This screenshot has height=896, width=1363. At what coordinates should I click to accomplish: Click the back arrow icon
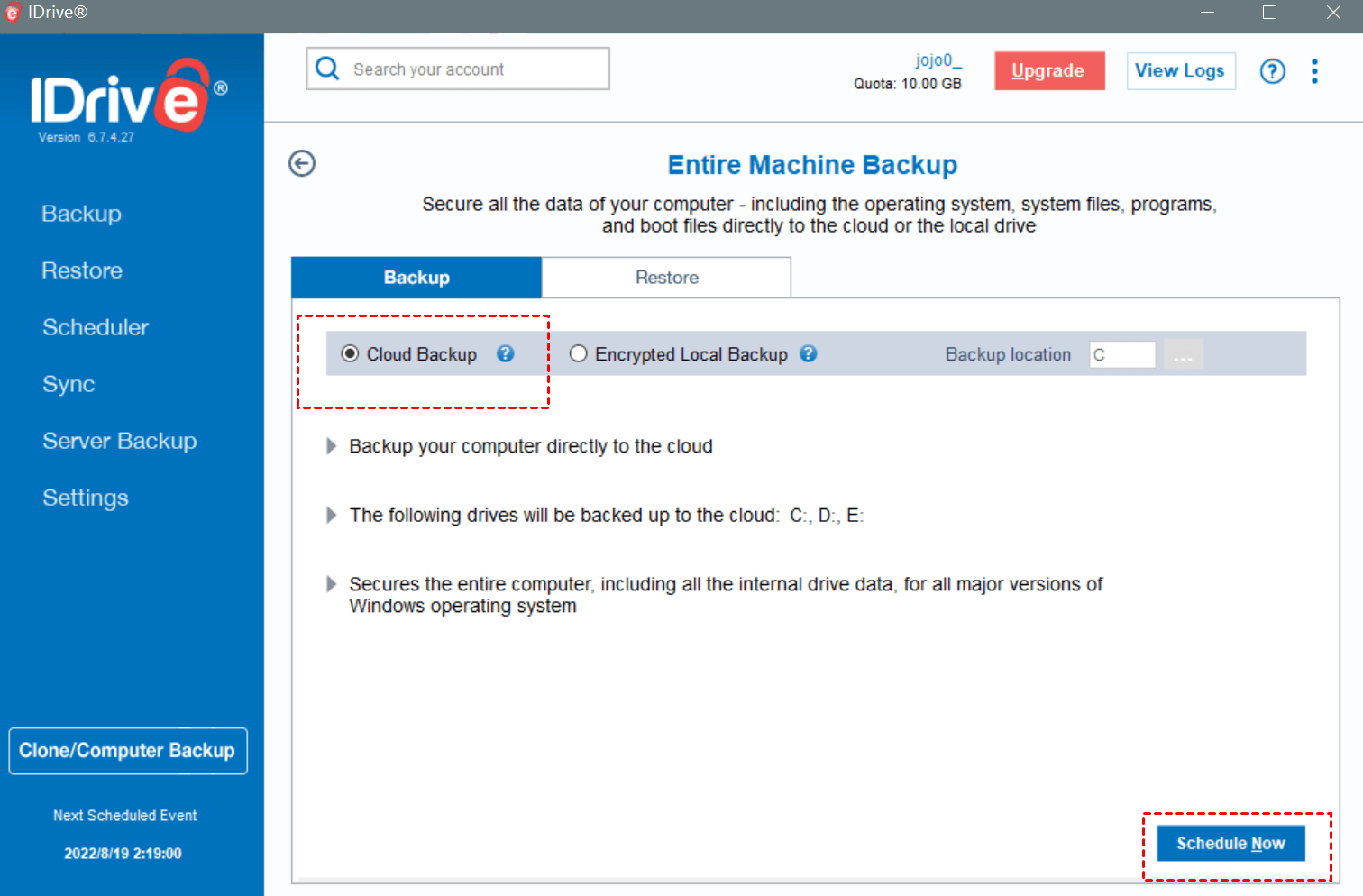[302, 163]
